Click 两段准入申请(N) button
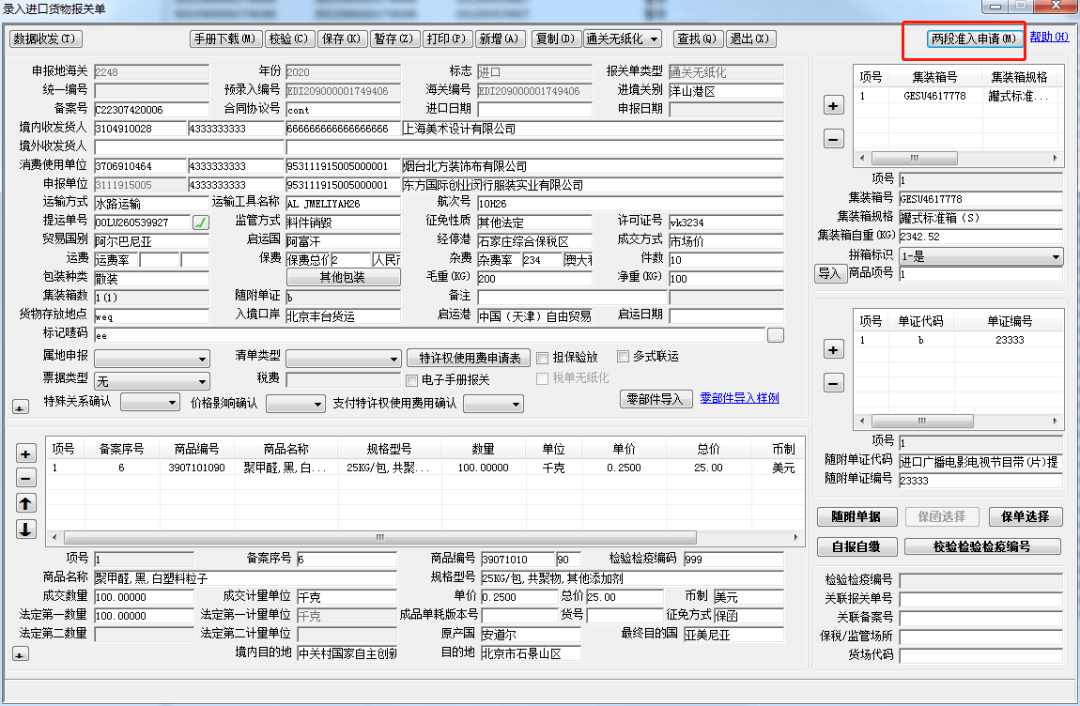Screen dimensions: 1080x706 click(974, 39)
